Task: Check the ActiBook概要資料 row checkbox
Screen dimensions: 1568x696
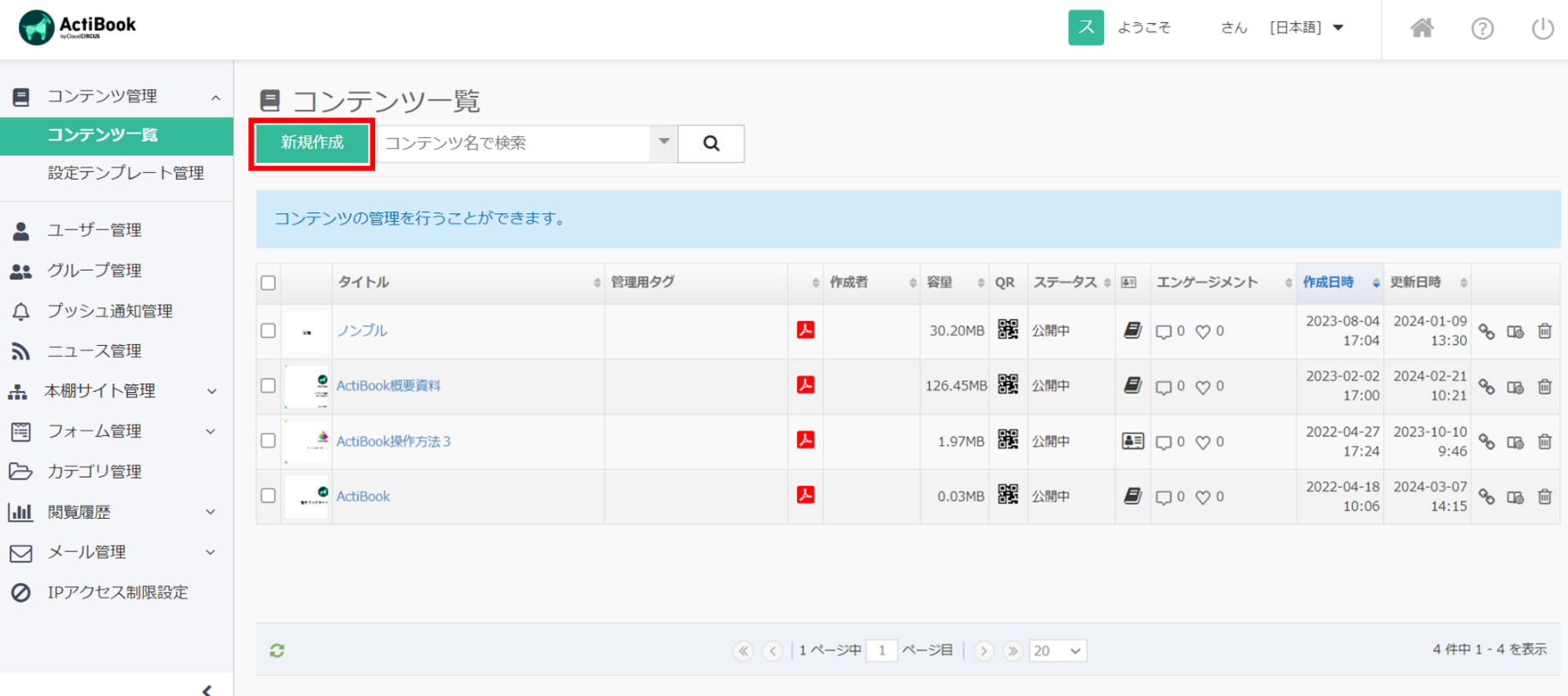Action: (268, 385)
